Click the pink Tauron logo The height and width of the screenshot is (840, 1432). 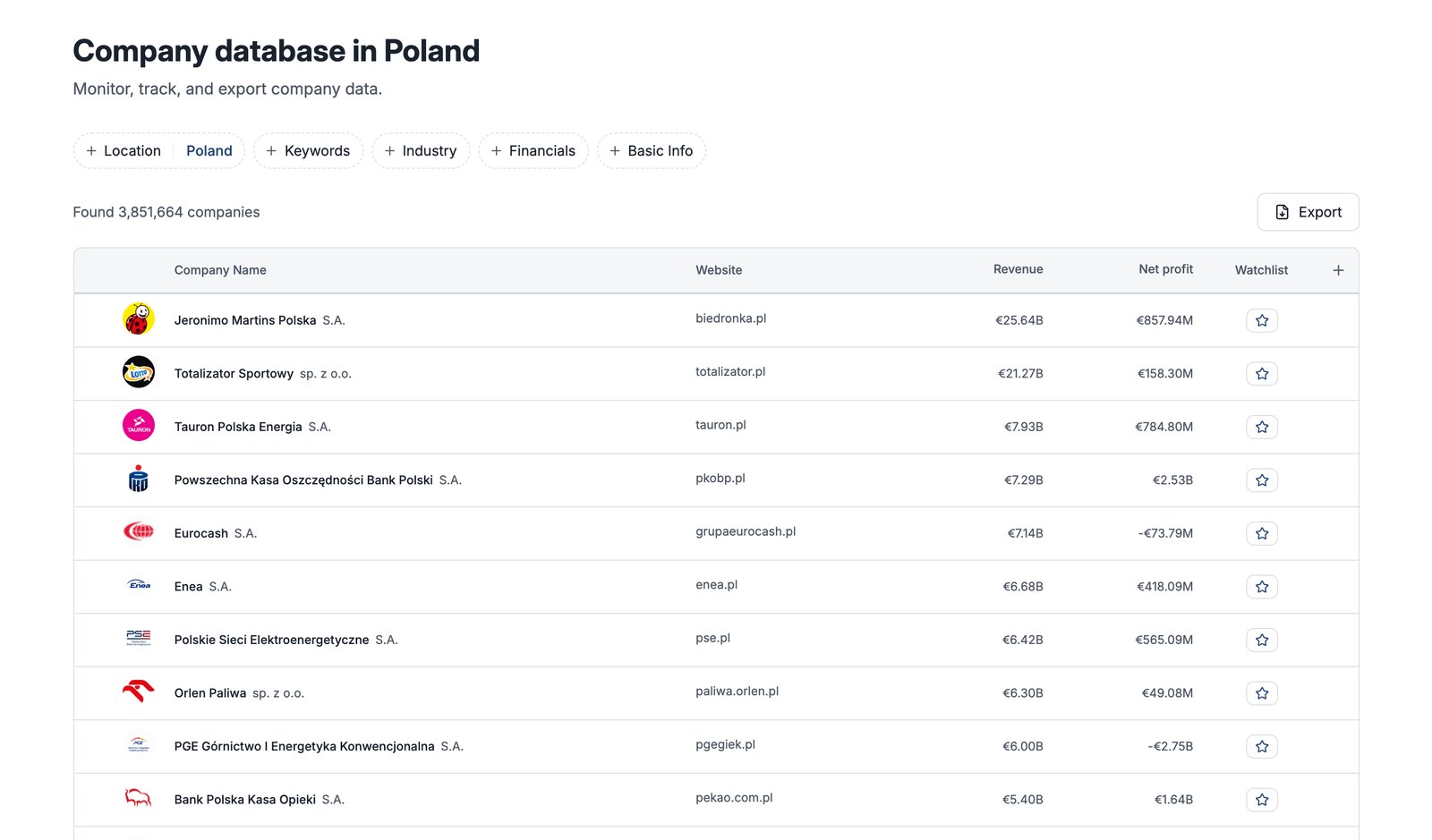point(139,426)
